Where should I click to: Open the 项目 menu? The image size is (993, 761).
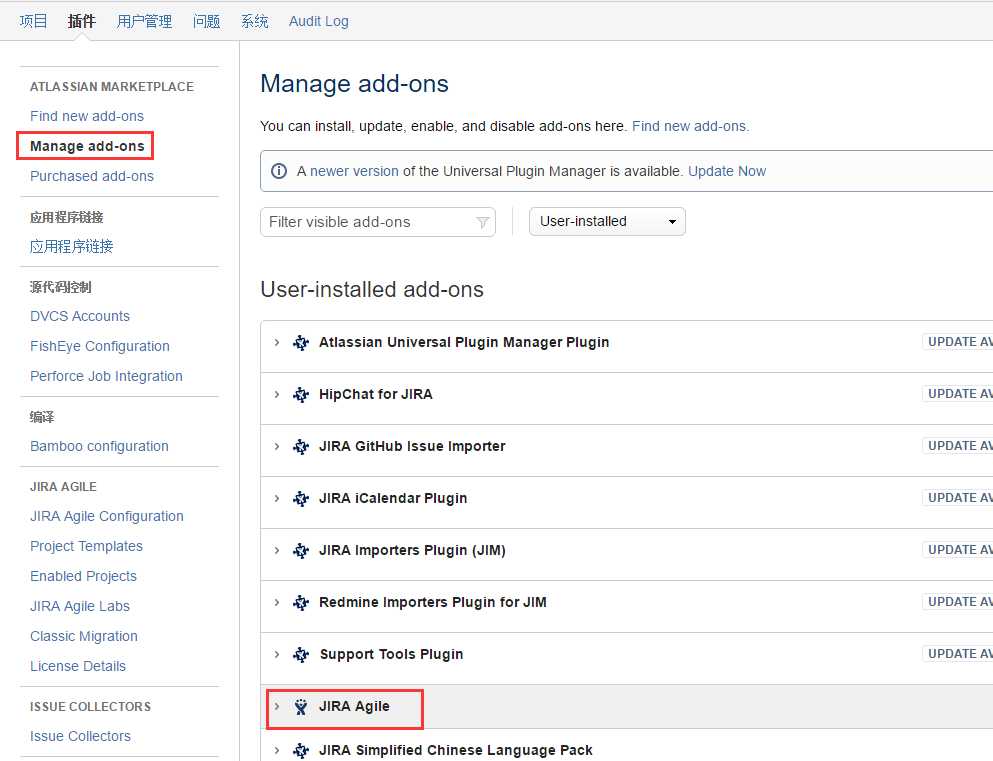pyautogui.click(x=33, y=21)
